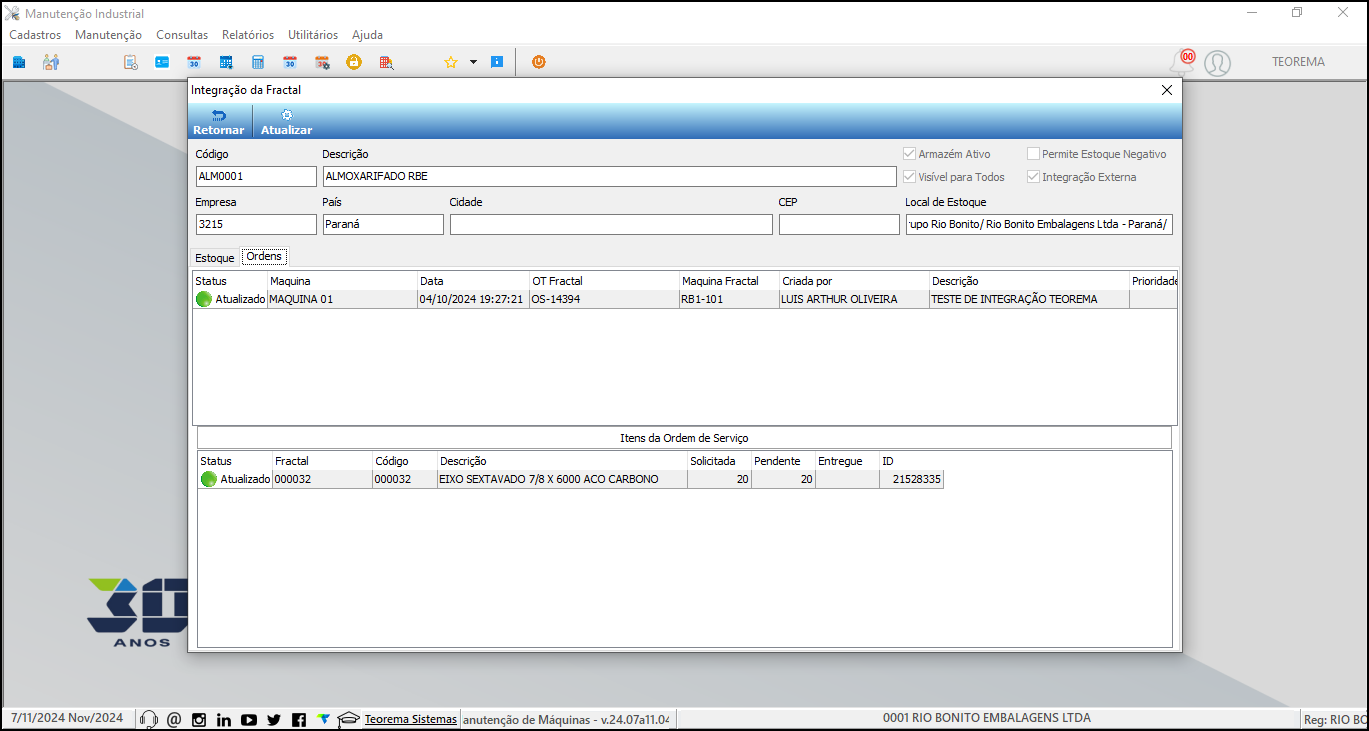Toggle the Integração Externa checkbox
The height and width of the screenshot is (731, 1369).
click(1033, 177)
